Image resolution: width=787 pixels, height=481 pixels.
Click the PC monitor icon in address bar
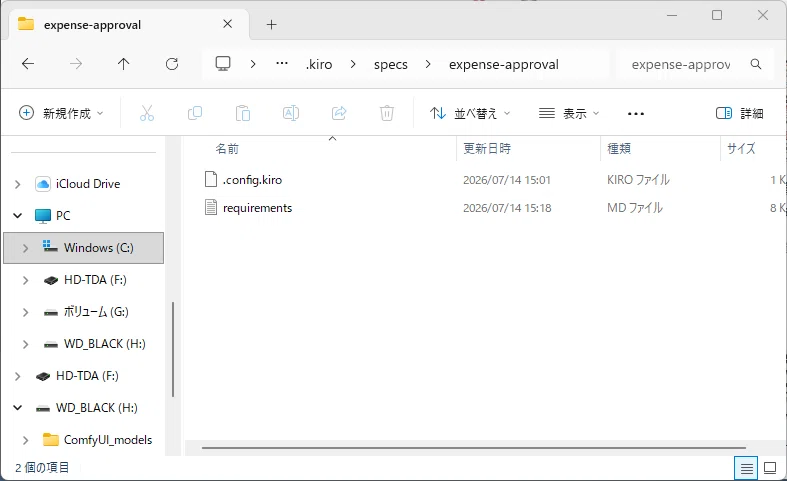[x=223, y=64]
